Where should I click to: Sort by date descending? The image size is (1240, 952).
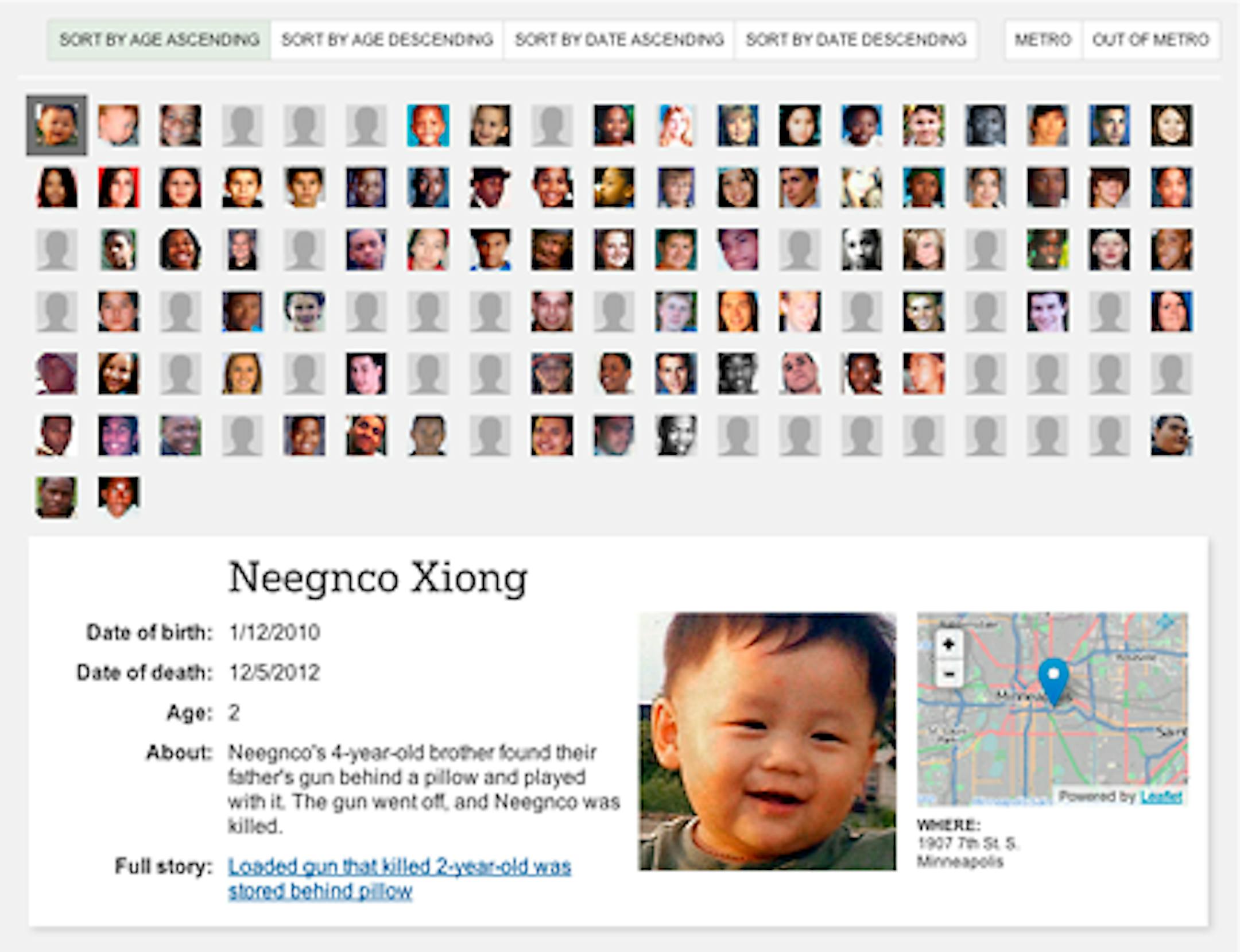point(855,40)
